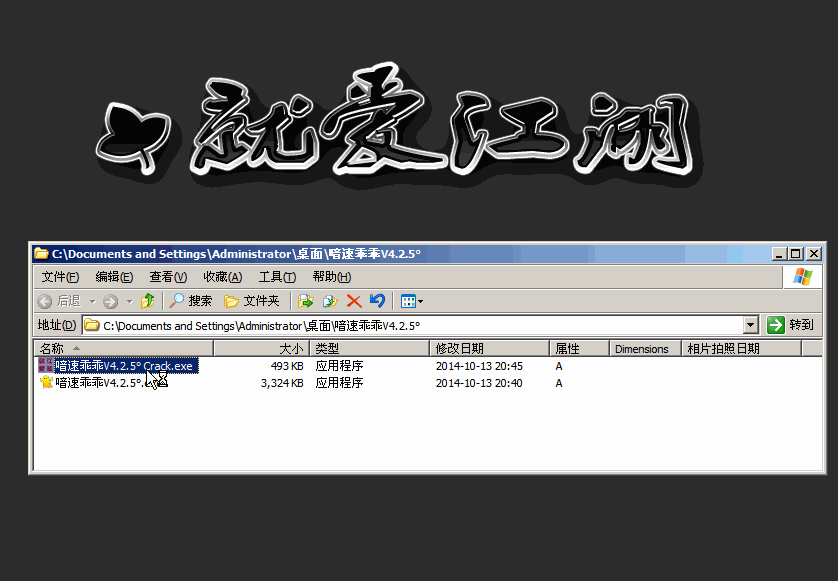The height and width of the screenshot is (581, 838).
Task: Sort by 名称 column header
Action: tap(123, 348)
